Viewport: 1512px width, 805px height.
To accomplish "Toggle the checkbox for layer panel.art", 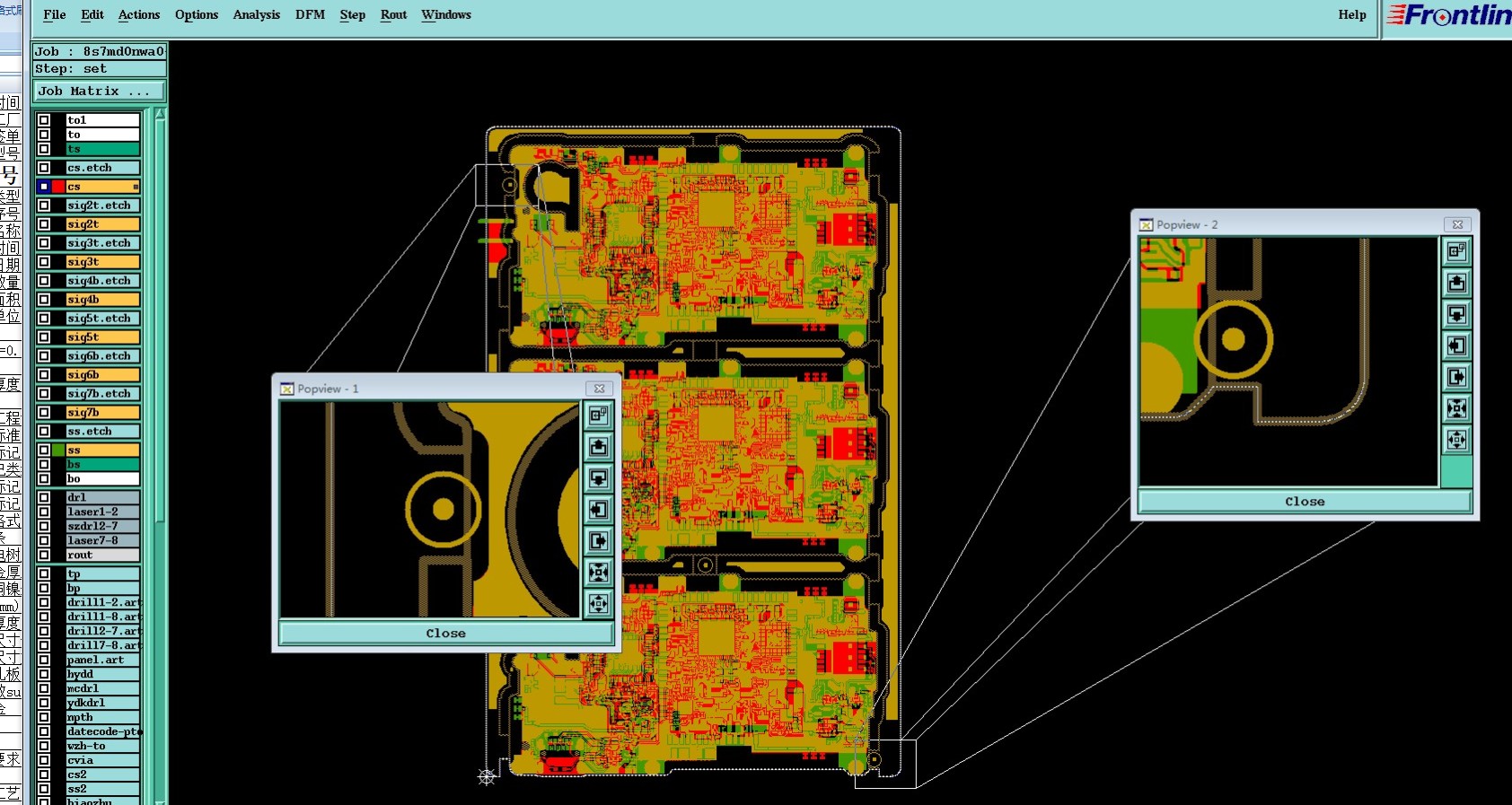I will tap(44, 660).
